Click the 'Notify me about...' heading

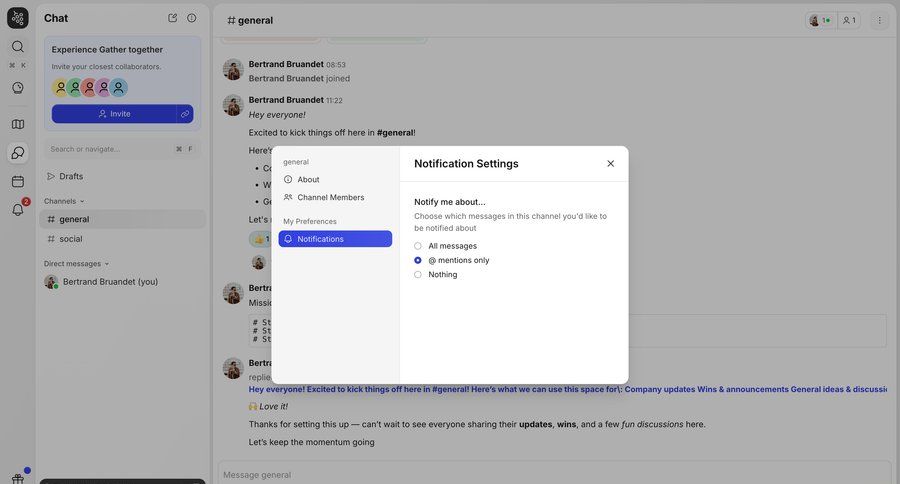(449, 202)
